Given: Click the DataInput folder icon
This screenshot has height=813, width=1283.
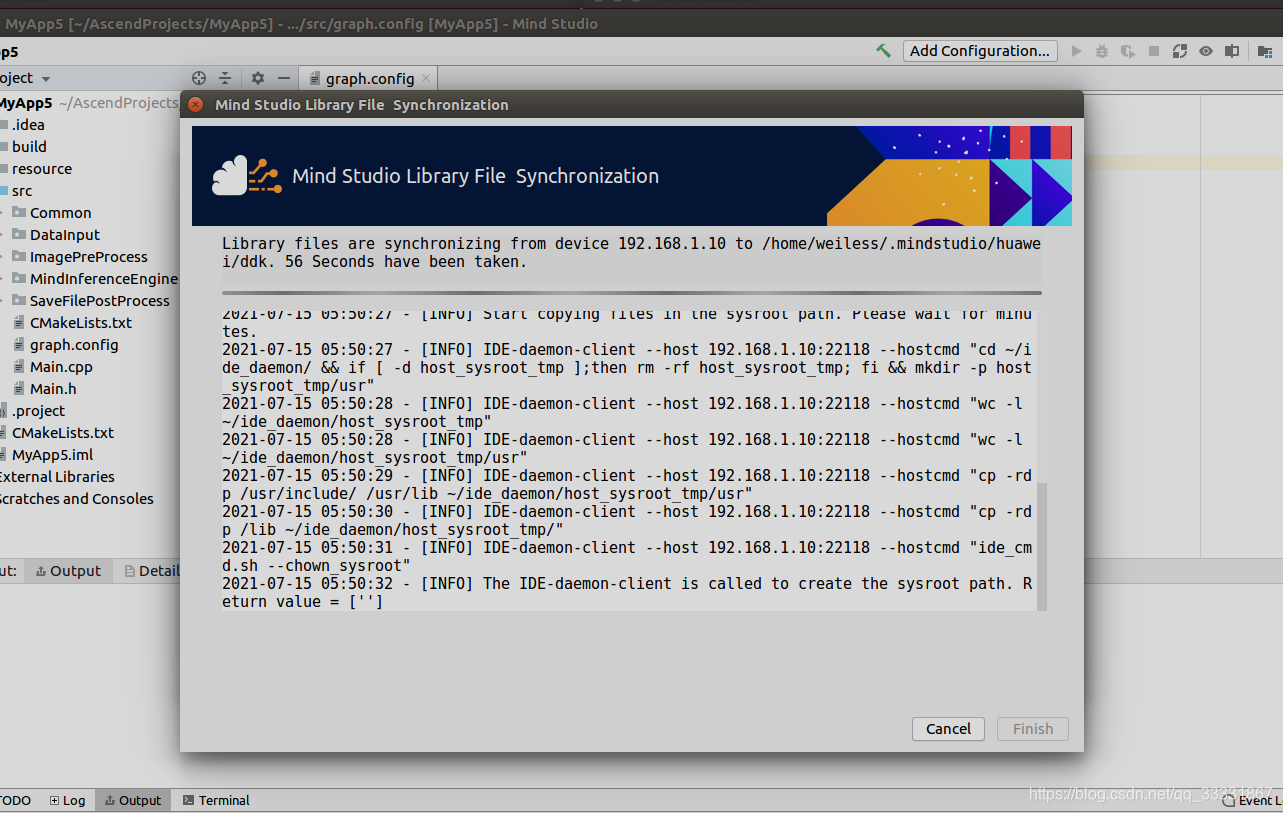Looking at the screenshot, I should tap(19, 235).
